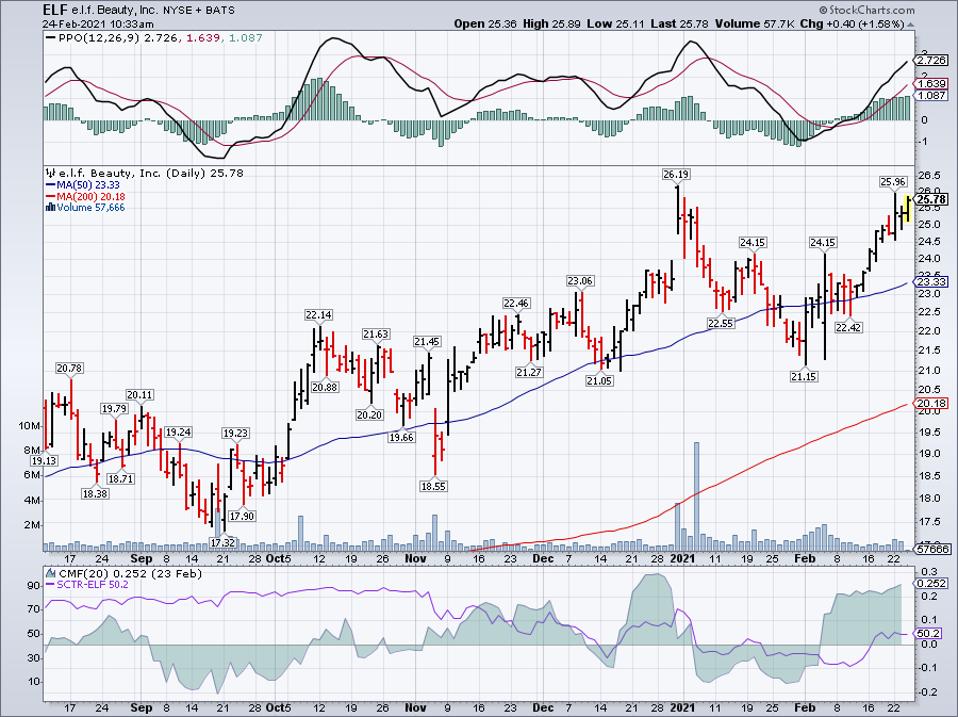Click the black PPO legend line marker
The height and width of the screenshot is (717, 958).
click(51, 38)
